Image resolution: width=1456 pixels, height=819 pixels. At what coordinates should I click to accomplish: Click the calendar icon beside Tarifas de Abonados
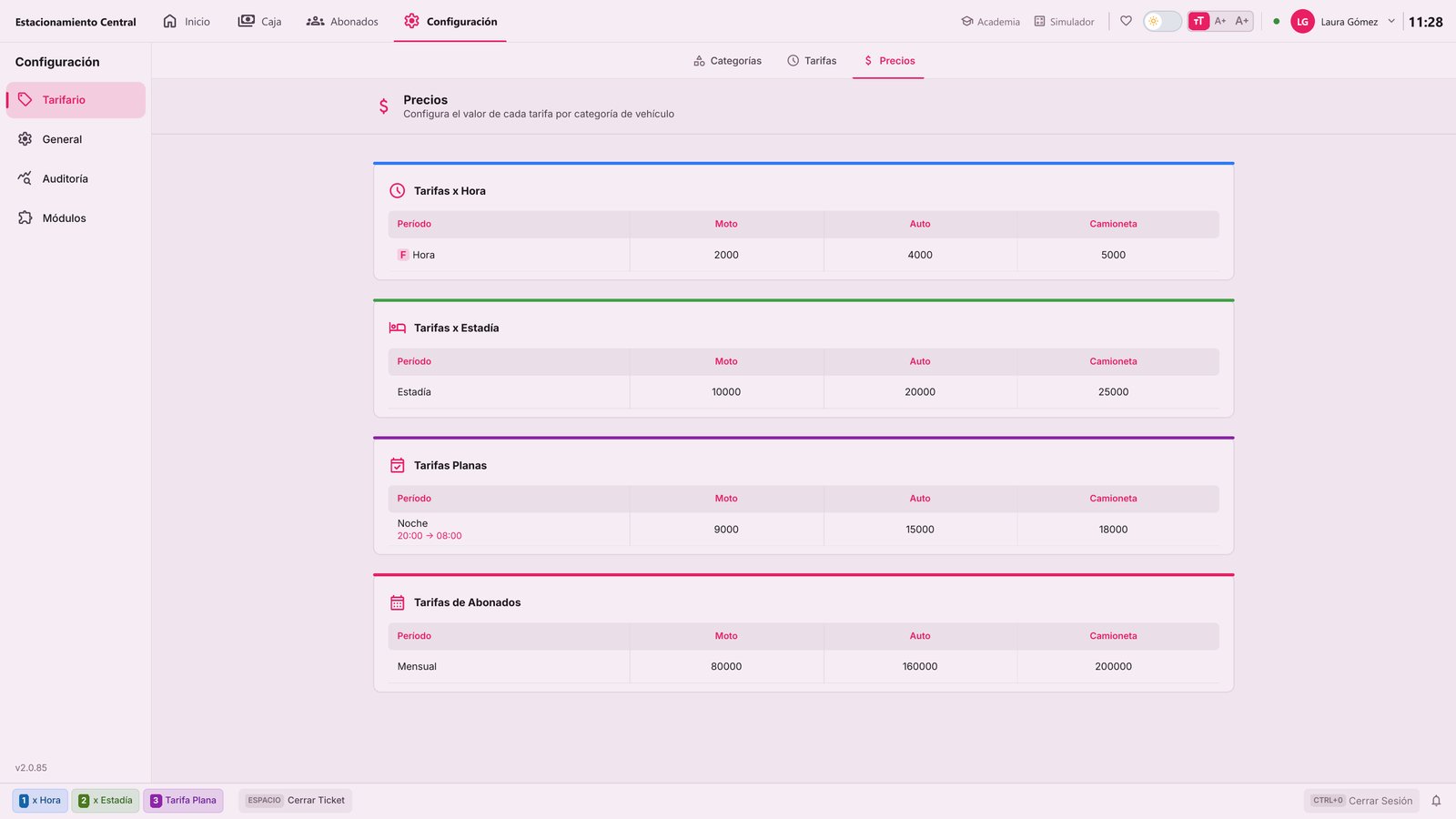398,602
